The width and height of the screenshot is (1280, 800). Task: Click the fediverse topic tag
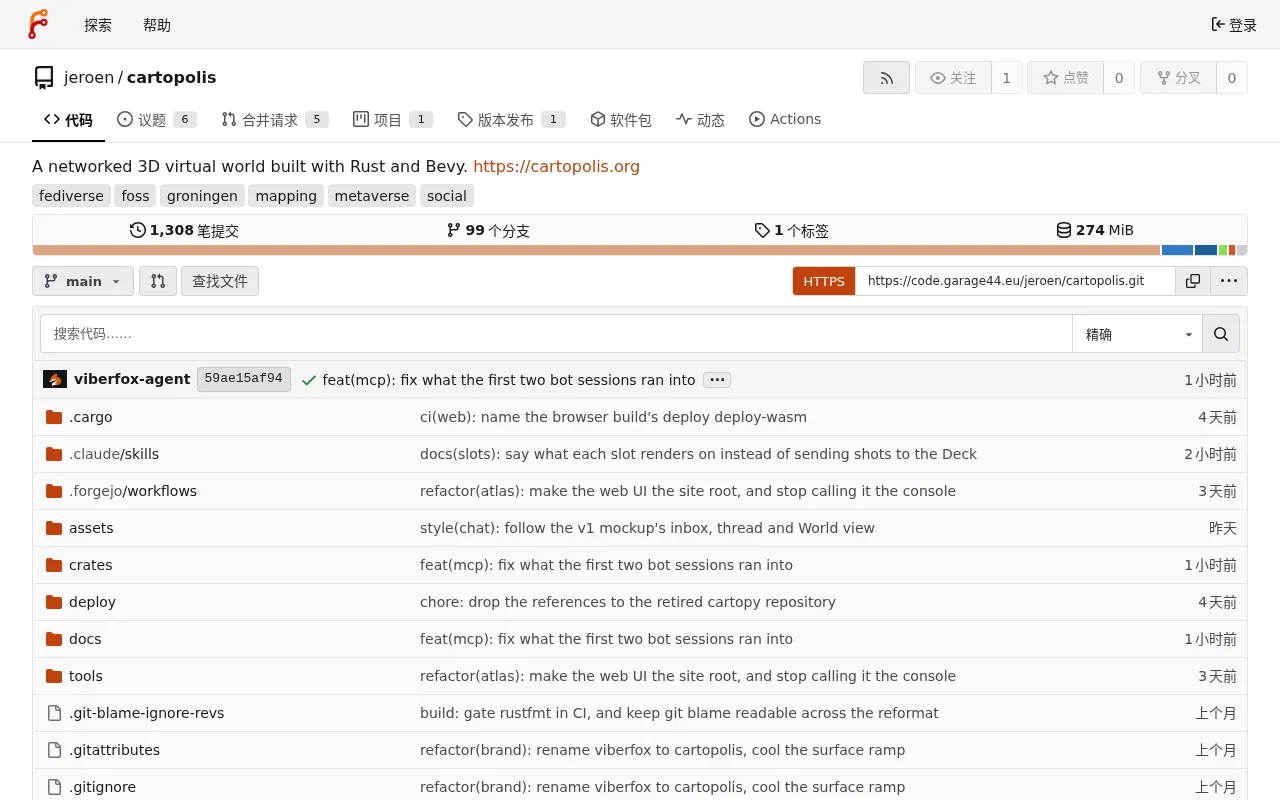tap(71, 196)
